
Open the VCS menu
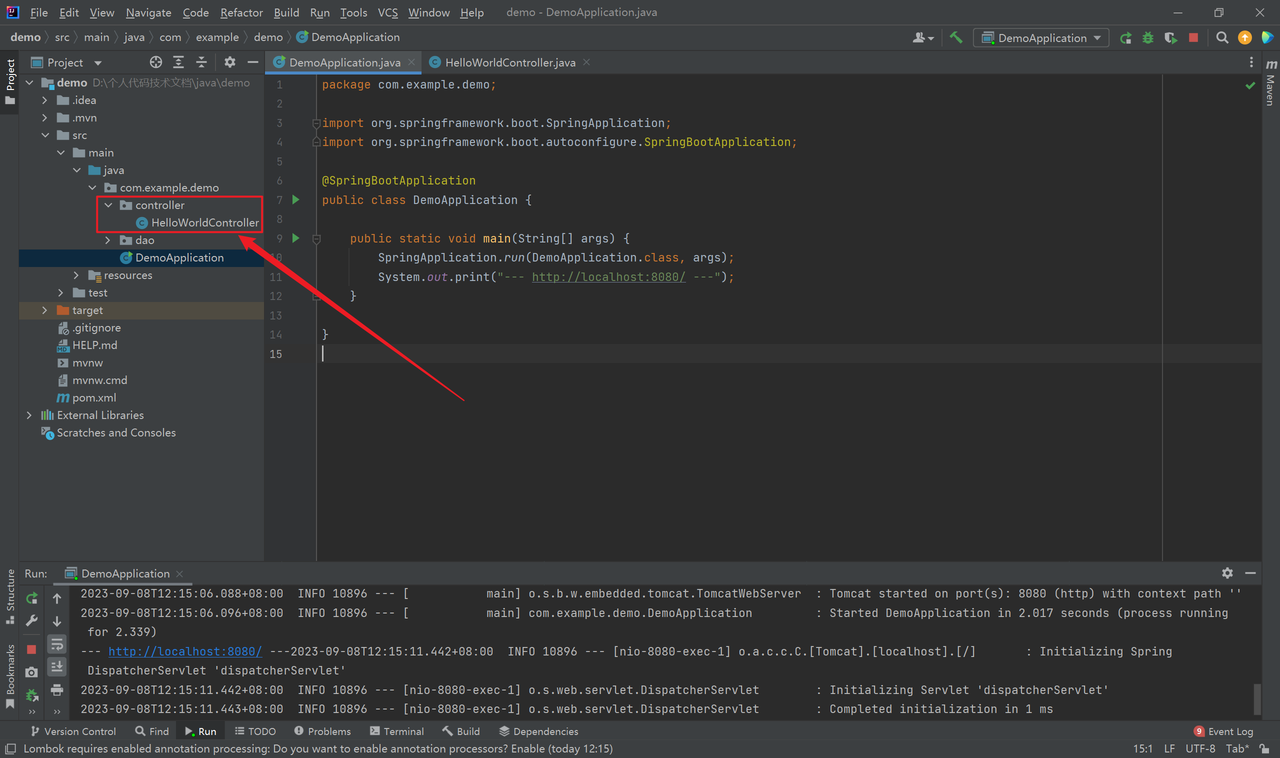388,13
